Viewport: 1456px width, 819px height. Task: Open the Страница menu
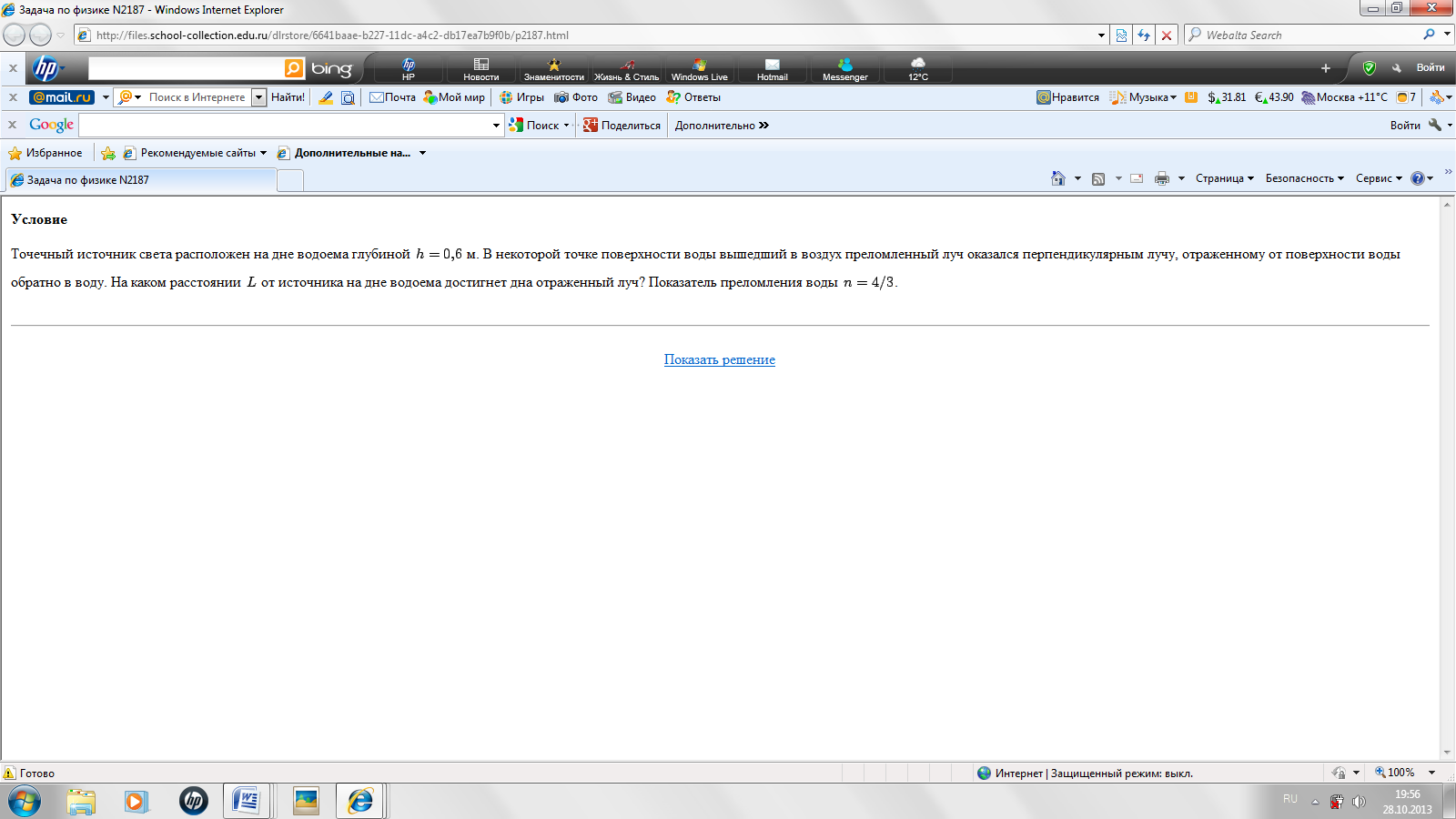coord(1224,178)
